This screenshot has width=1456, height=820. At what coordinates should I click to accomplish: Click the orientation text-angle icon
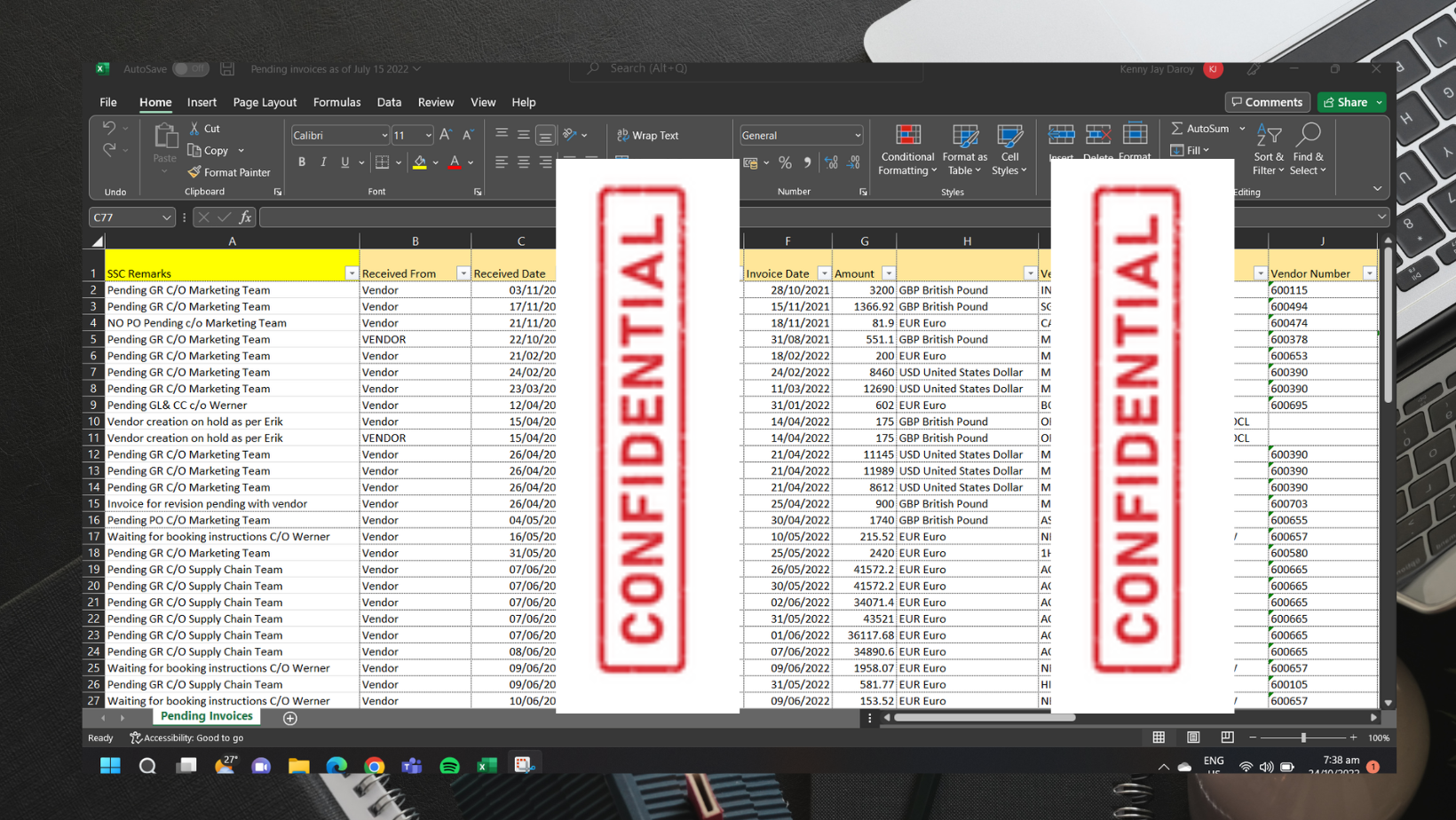coord(570,135)
